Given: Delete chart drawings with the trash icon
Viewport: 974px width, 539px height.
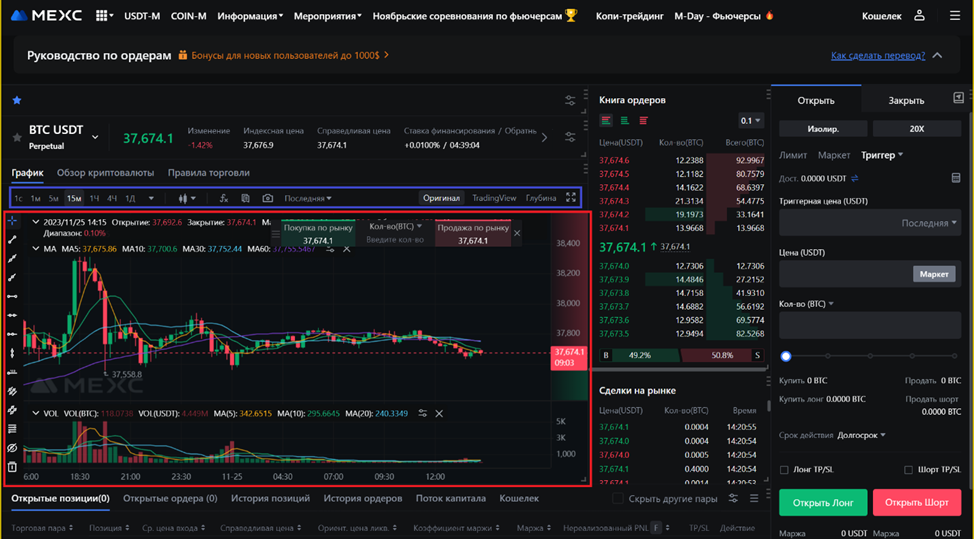Looking at the screenshot, I should click(12, 467).
